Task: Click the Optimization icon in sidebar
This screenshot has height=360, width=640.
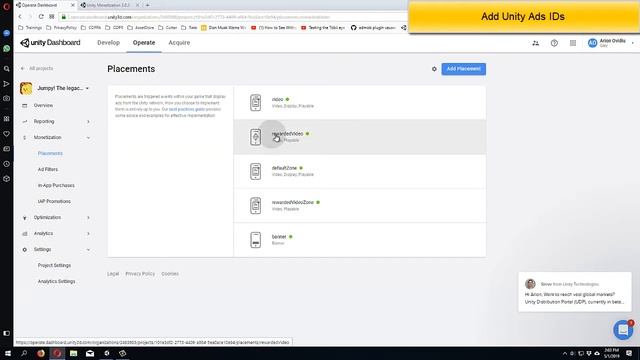Action: click(x=24, y=218)
